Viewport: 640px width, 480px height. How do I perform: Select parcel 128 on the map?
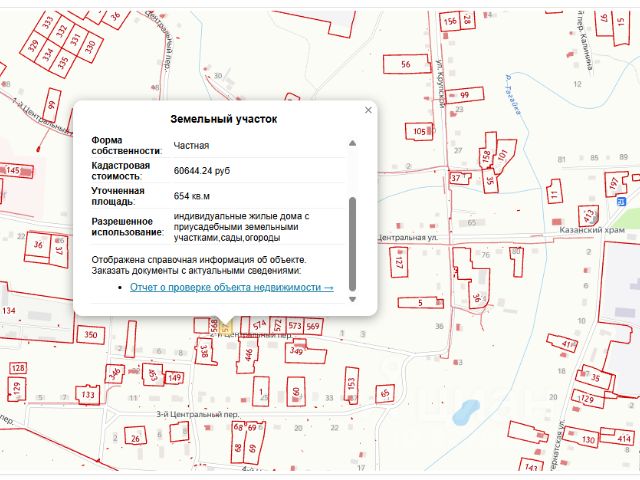tap(18, 368)
